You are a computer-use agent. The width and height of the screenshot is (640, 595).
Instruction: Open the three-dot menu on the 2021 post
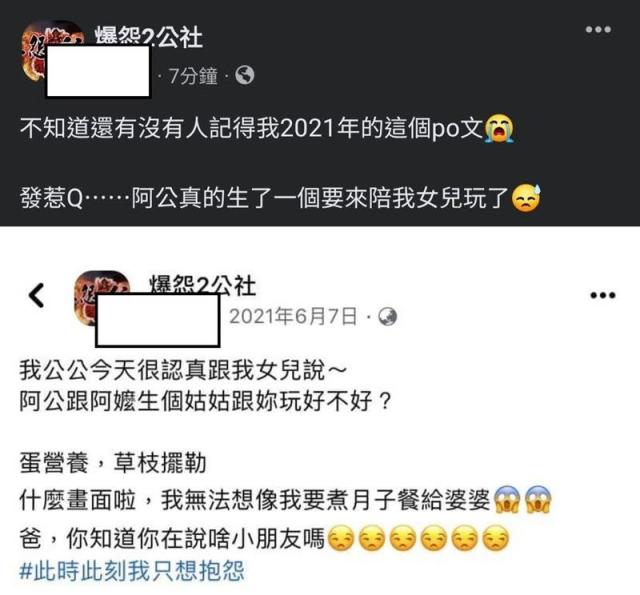pos(603,295)
